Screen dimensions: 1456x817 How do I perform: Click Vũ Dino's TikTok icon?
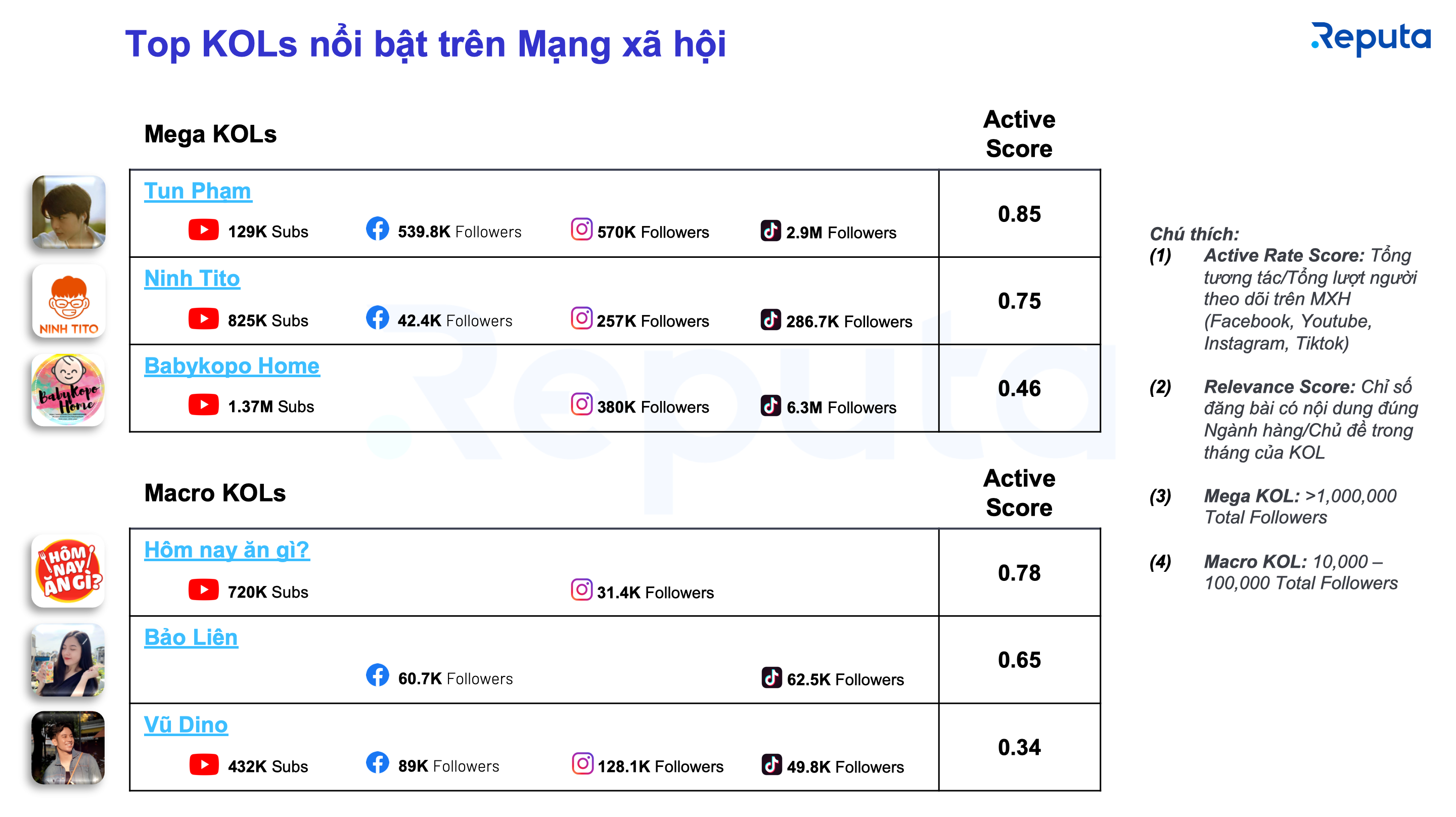771,764
